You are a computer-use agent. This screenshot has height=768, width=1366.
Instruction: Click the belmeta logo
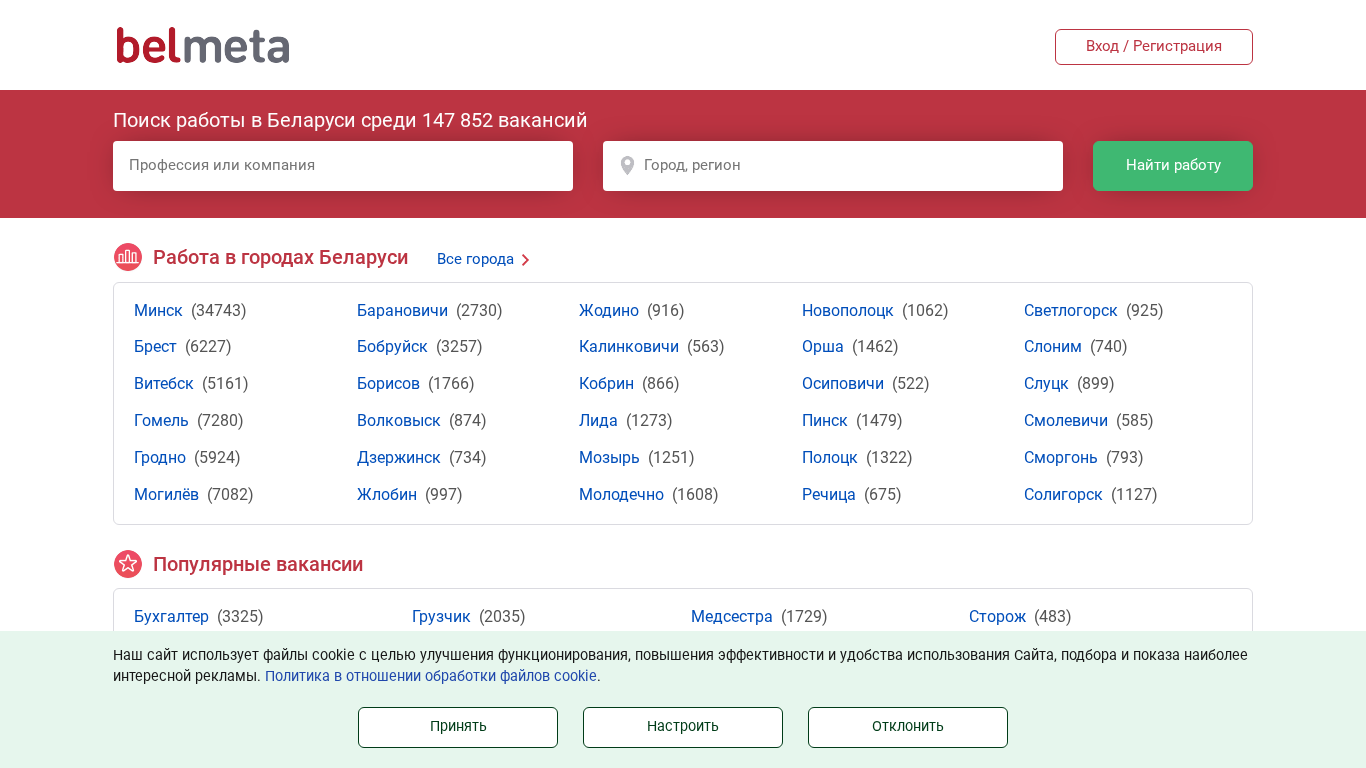click(203, 46)
